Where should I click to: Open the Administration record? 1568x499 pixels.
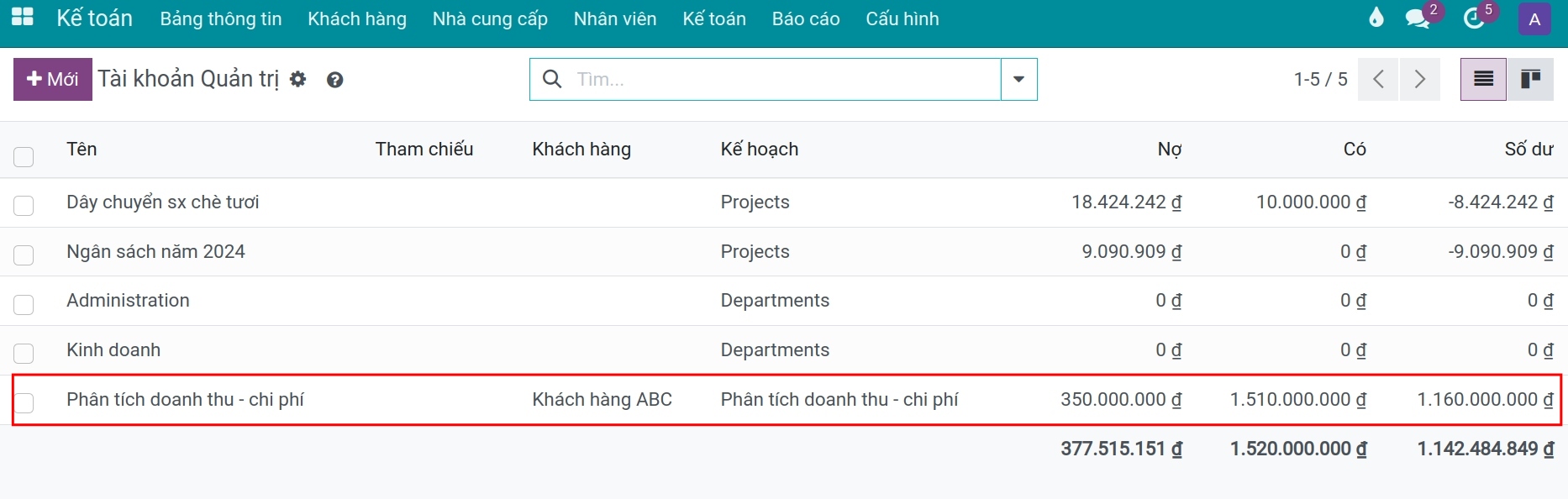click(x=128, y=301)
